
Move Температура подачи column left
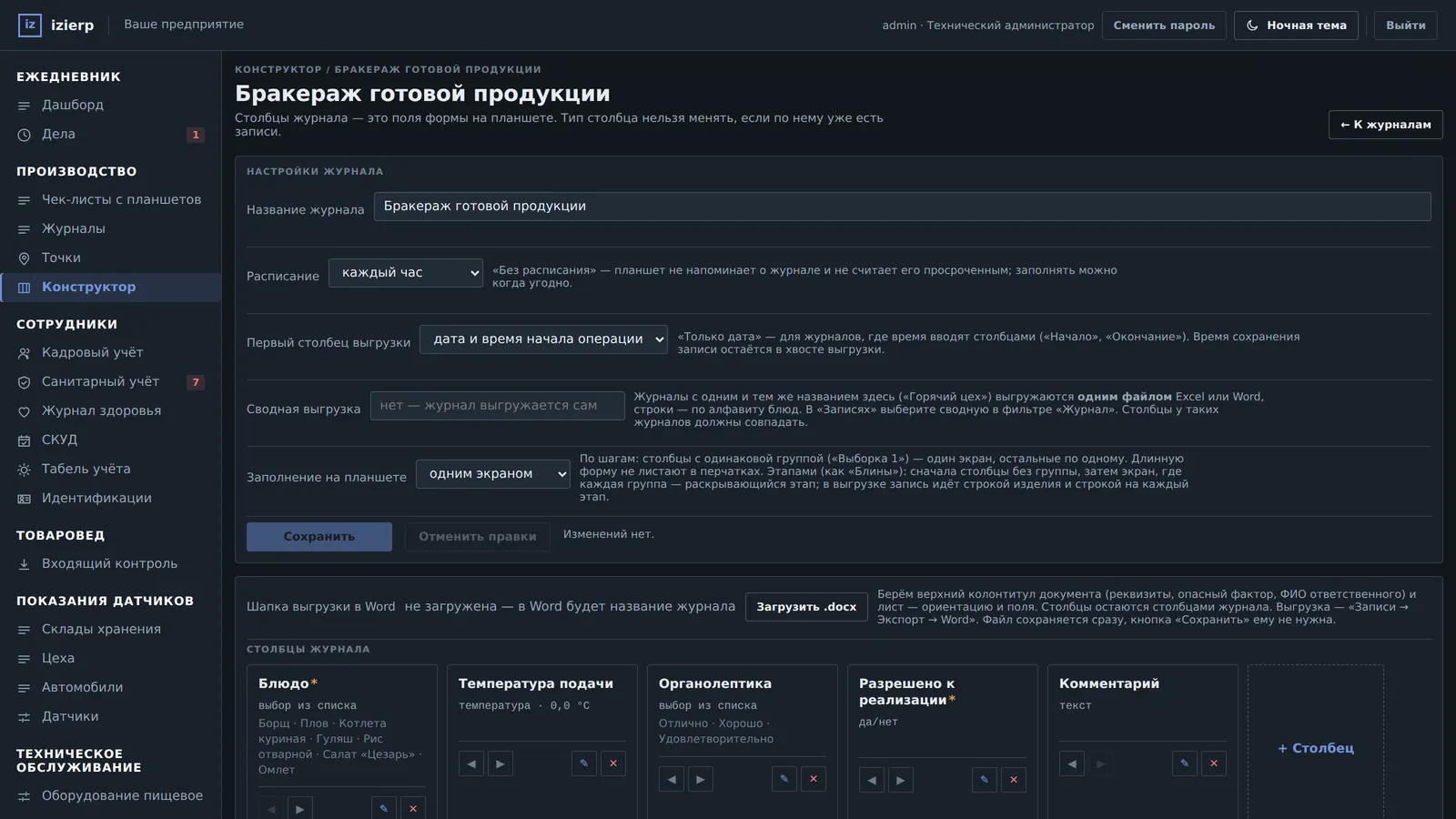[x=471, y=763]
